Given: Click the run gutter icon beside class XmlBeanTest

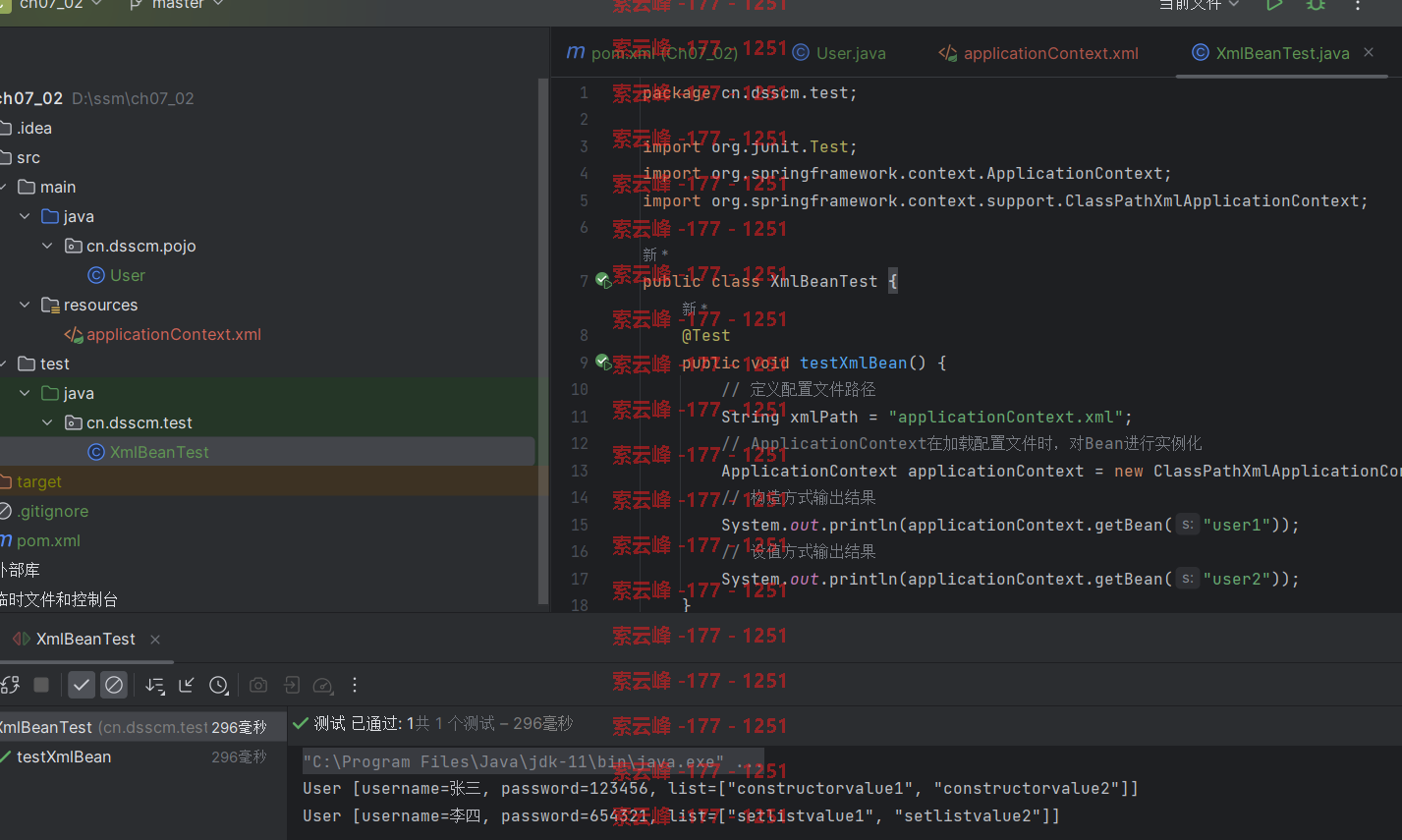Looking at the screenshot, I should click(x=603, y=281).
